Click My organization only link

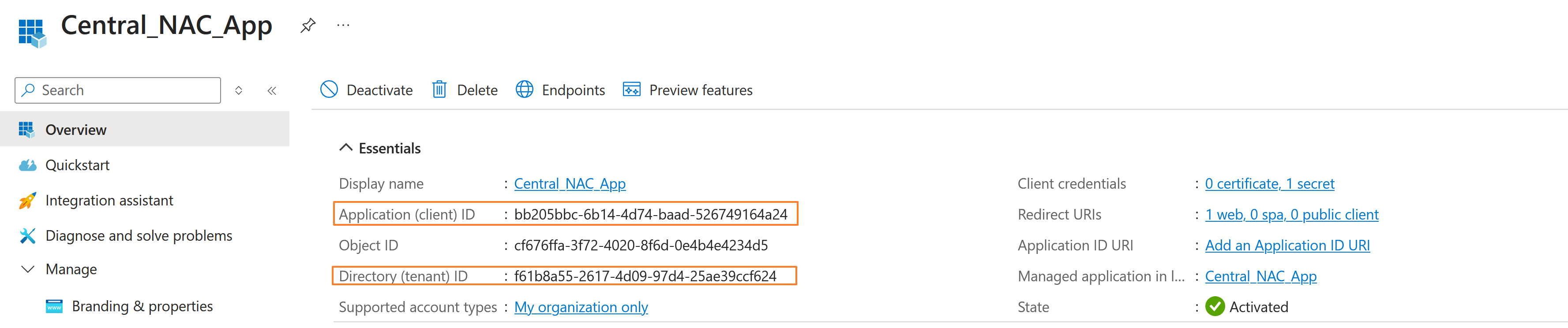581,307
